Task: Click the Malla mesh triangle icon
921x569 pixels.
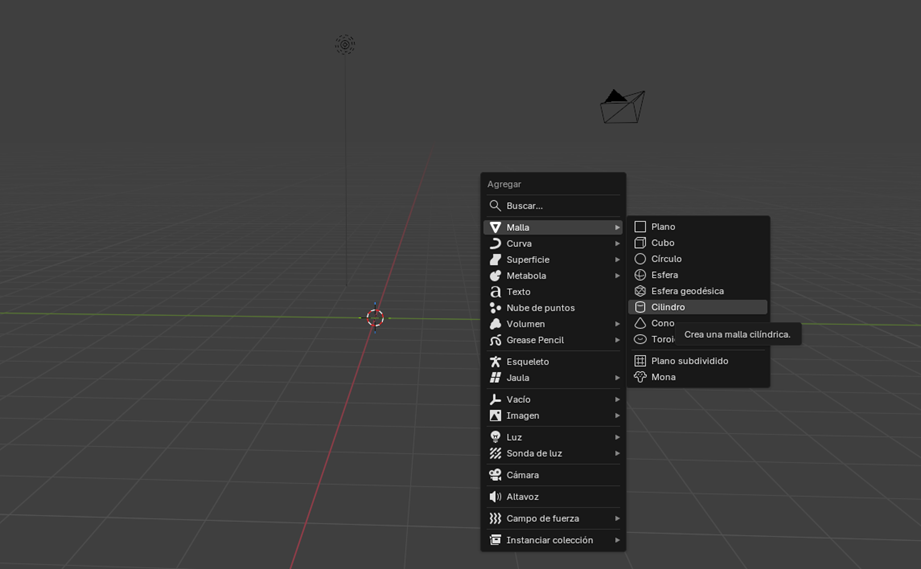Action: click(495, 227)
